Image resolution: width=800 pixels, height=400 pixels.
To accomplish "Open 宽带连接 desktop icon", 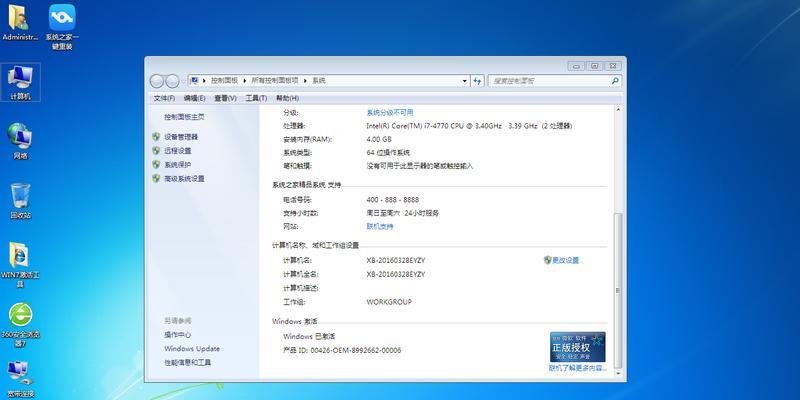I will [20, 379].
